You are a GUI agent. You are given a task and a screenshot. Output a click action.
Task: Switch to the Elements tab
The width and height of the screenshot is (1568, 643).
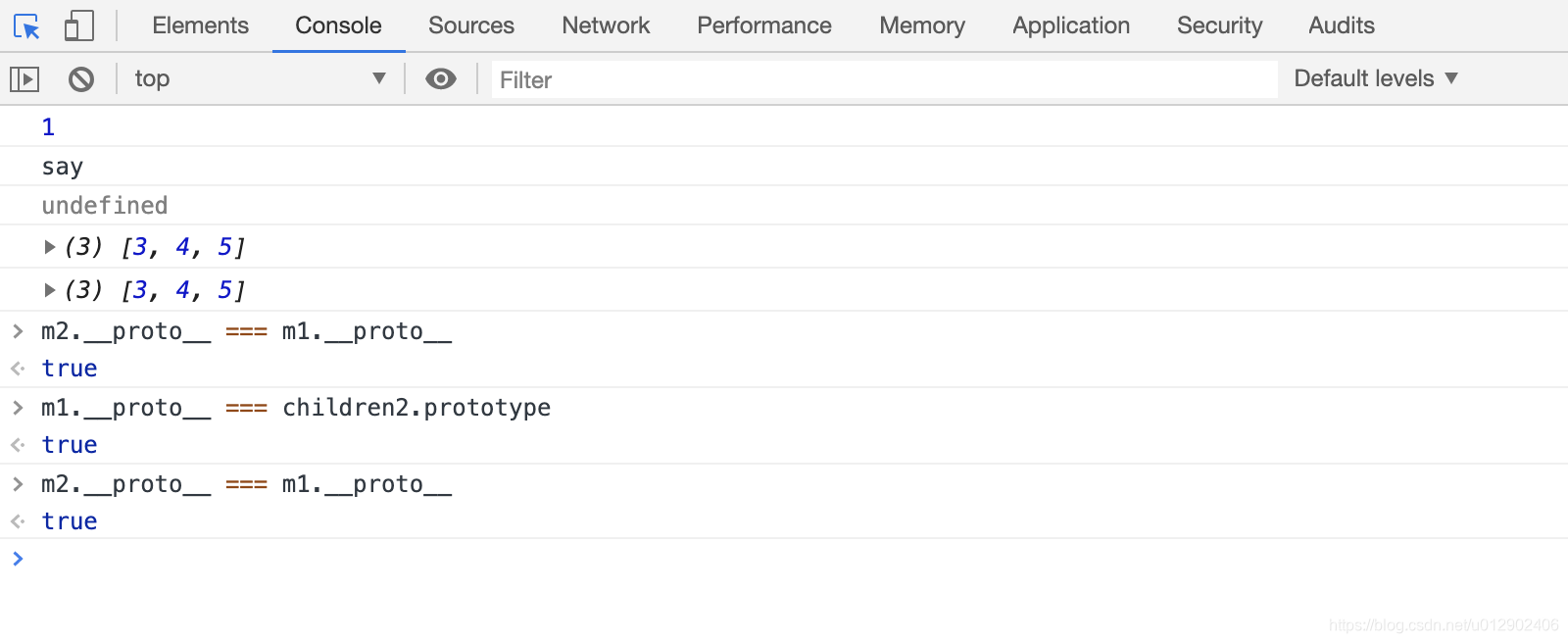(x=200, y=25)
